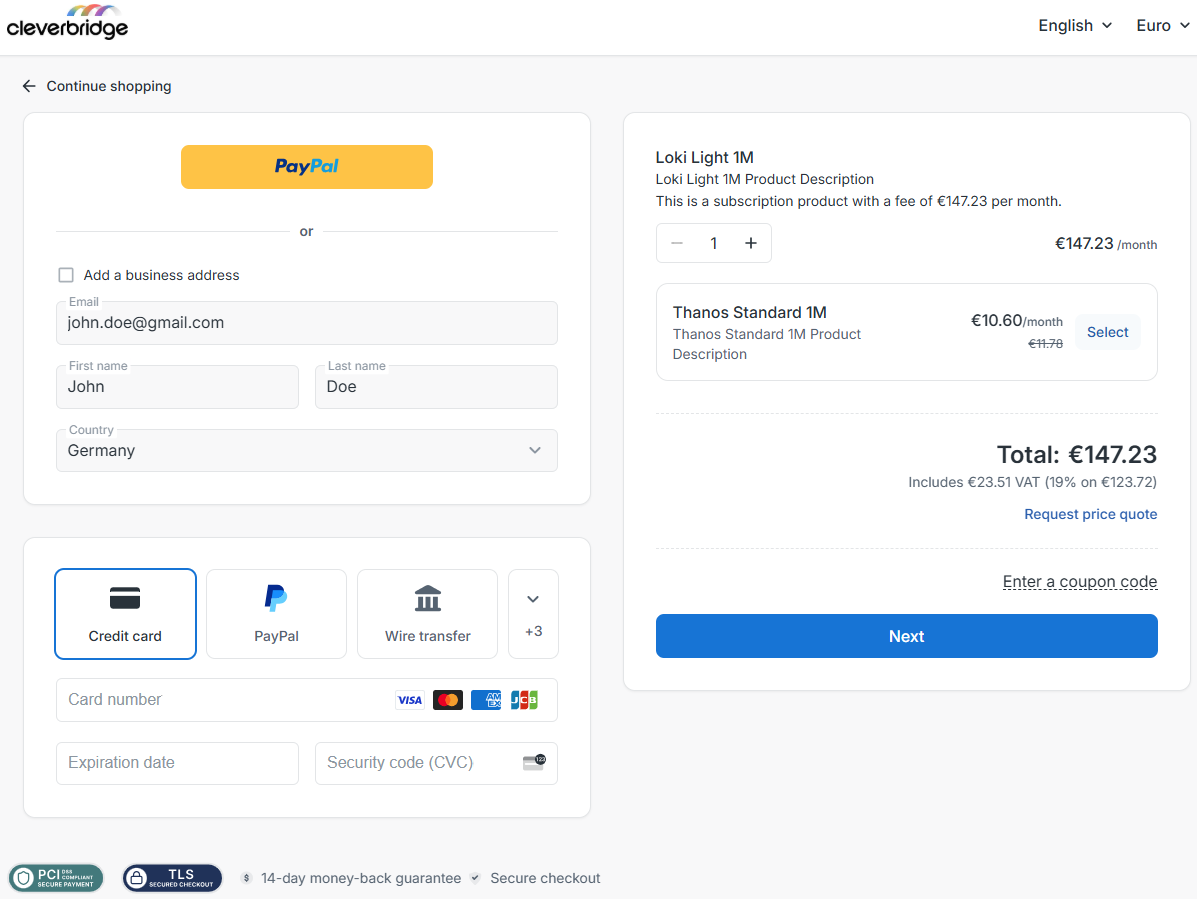Select the Credit card payment tab
The width and height of the screenshot is (1197, 899).
125,614
